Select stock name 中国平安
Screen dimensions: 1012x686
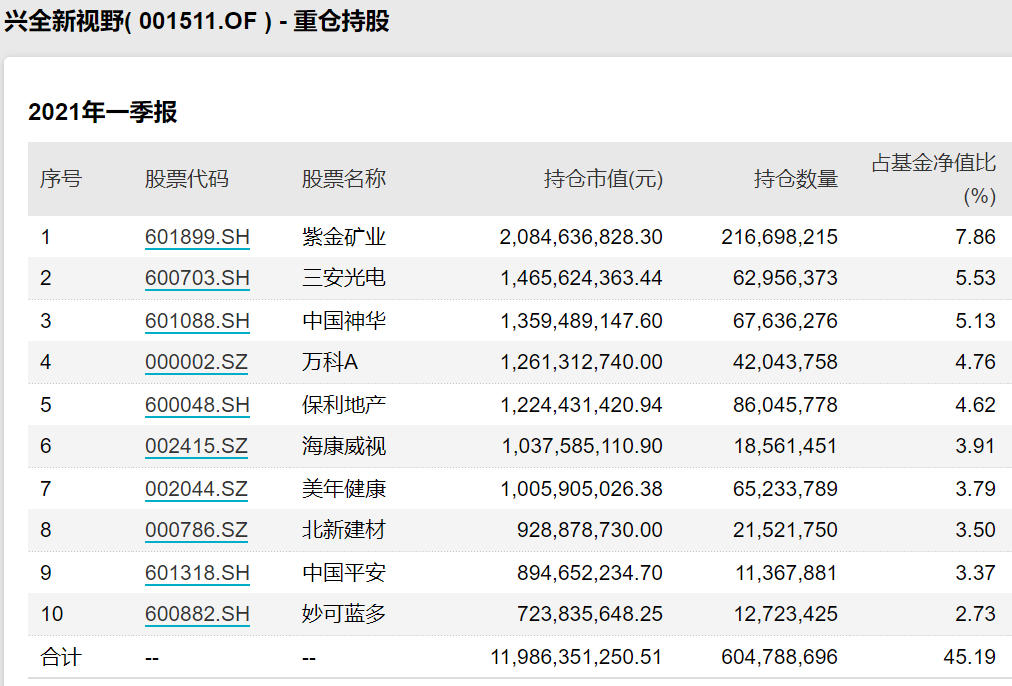tap(343, 572)
